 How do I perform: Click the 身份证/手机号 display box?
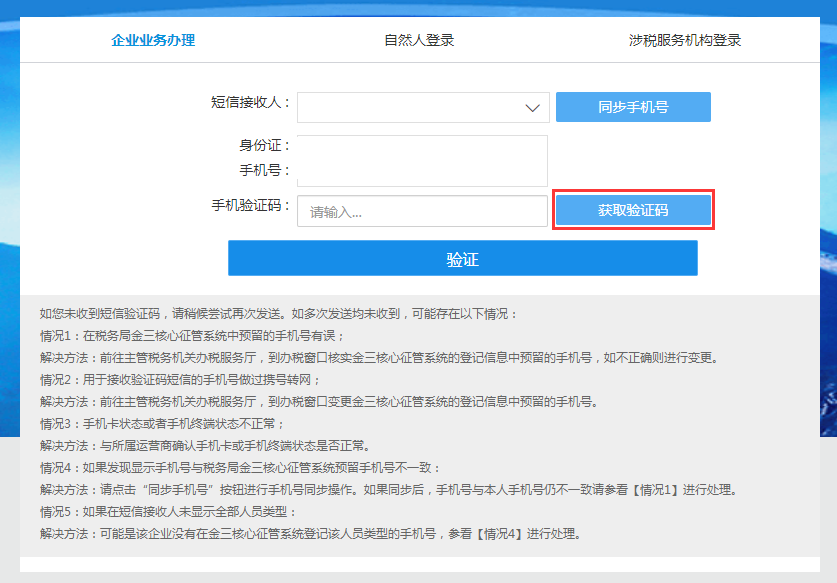click(420, 160)
